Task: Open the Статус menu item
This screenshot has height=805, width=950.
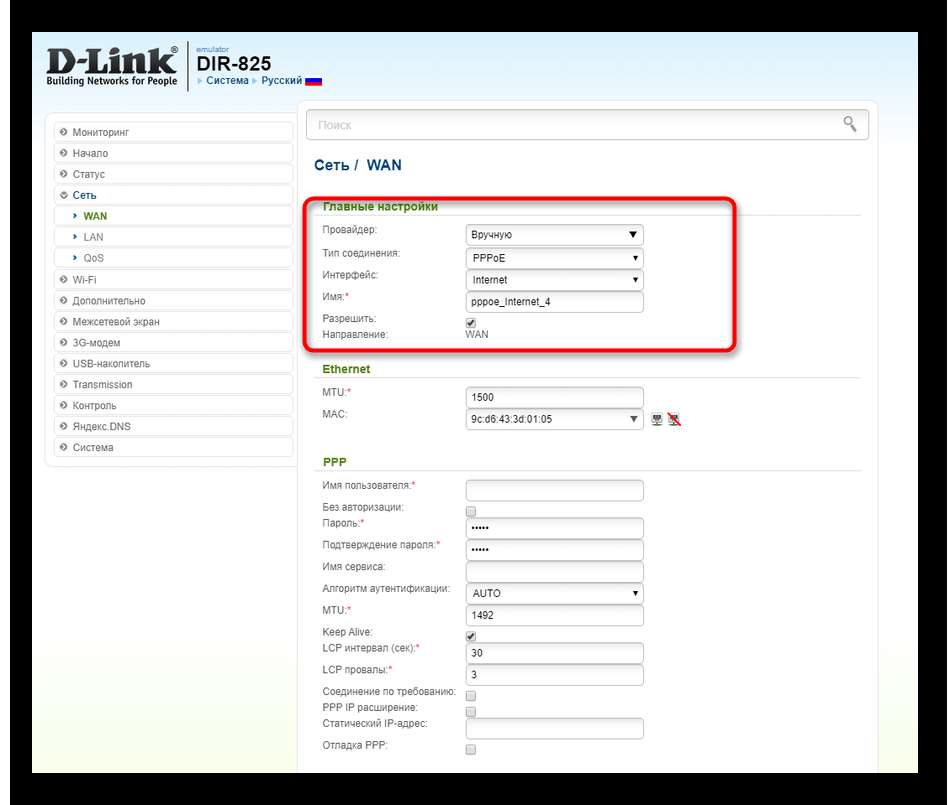Action: click(x=173, y=174)
